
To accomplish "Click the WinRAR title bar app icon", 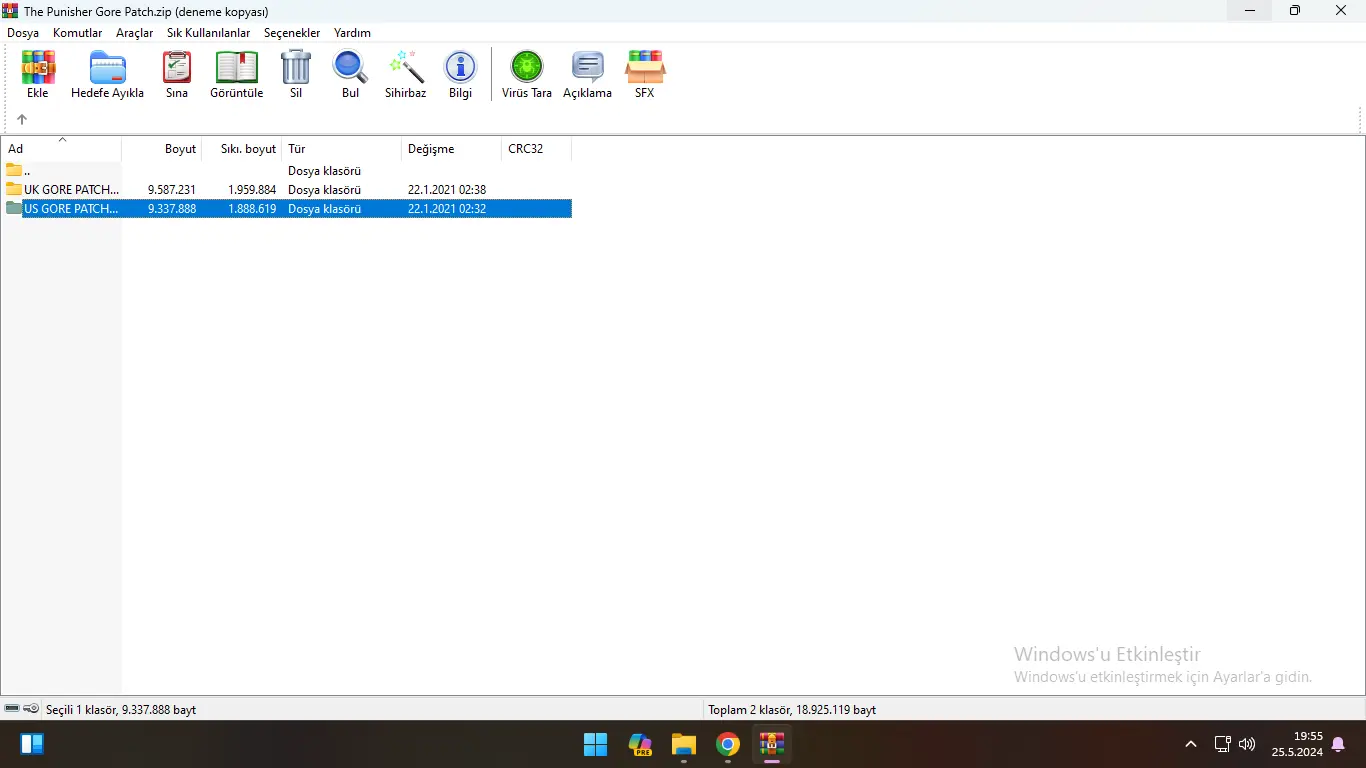I will point(11,11).
